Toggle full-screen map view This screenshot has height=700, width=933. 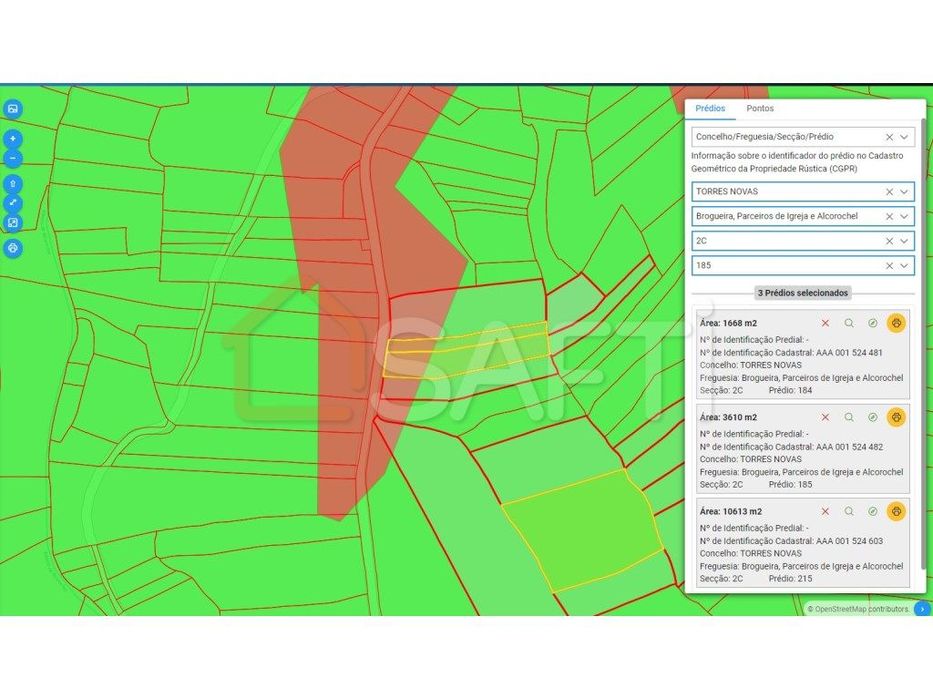point(13,203)
